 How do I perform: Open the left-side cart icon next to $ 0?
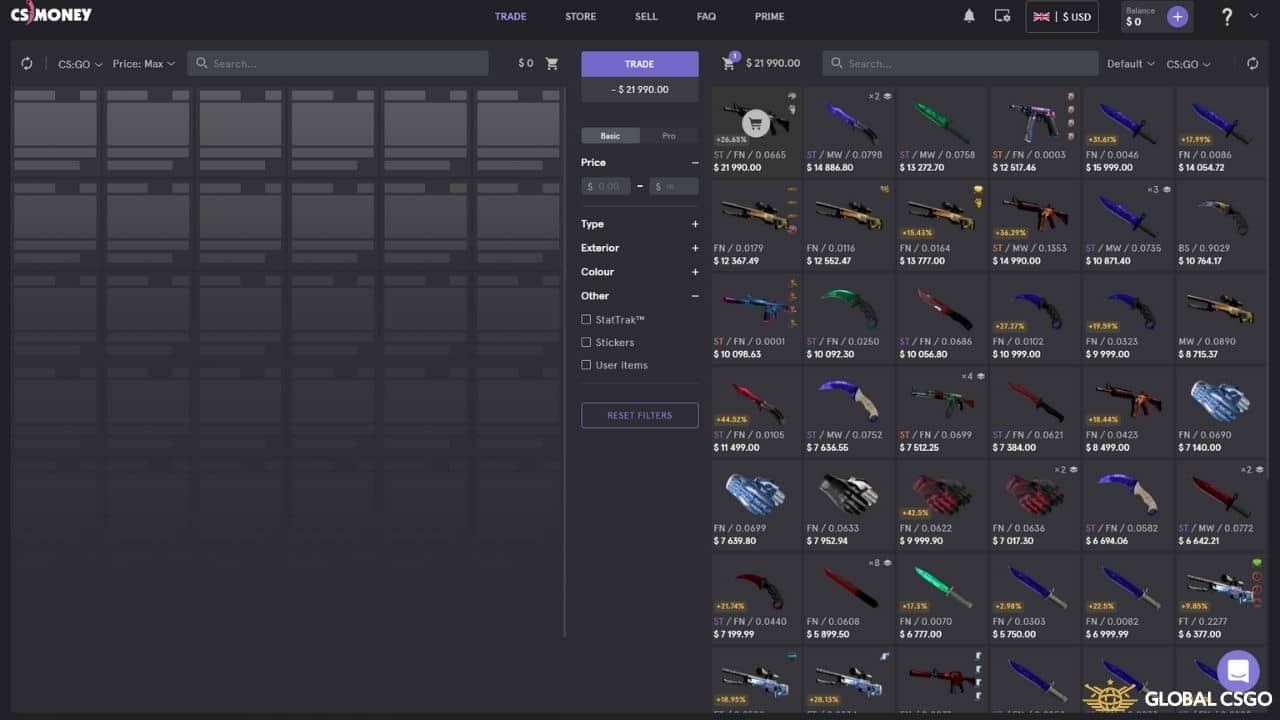[552, 63]
